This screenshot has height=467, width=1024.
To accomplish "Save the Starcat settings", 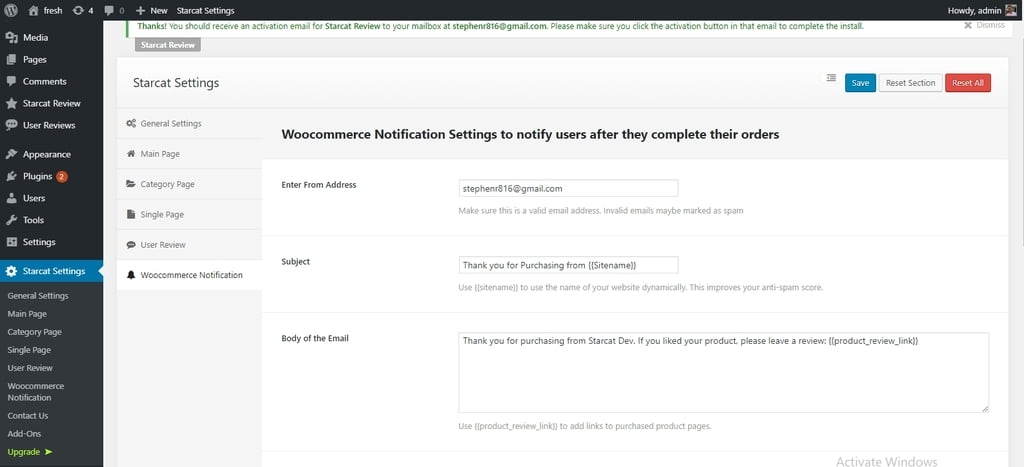I will [860, 83].
